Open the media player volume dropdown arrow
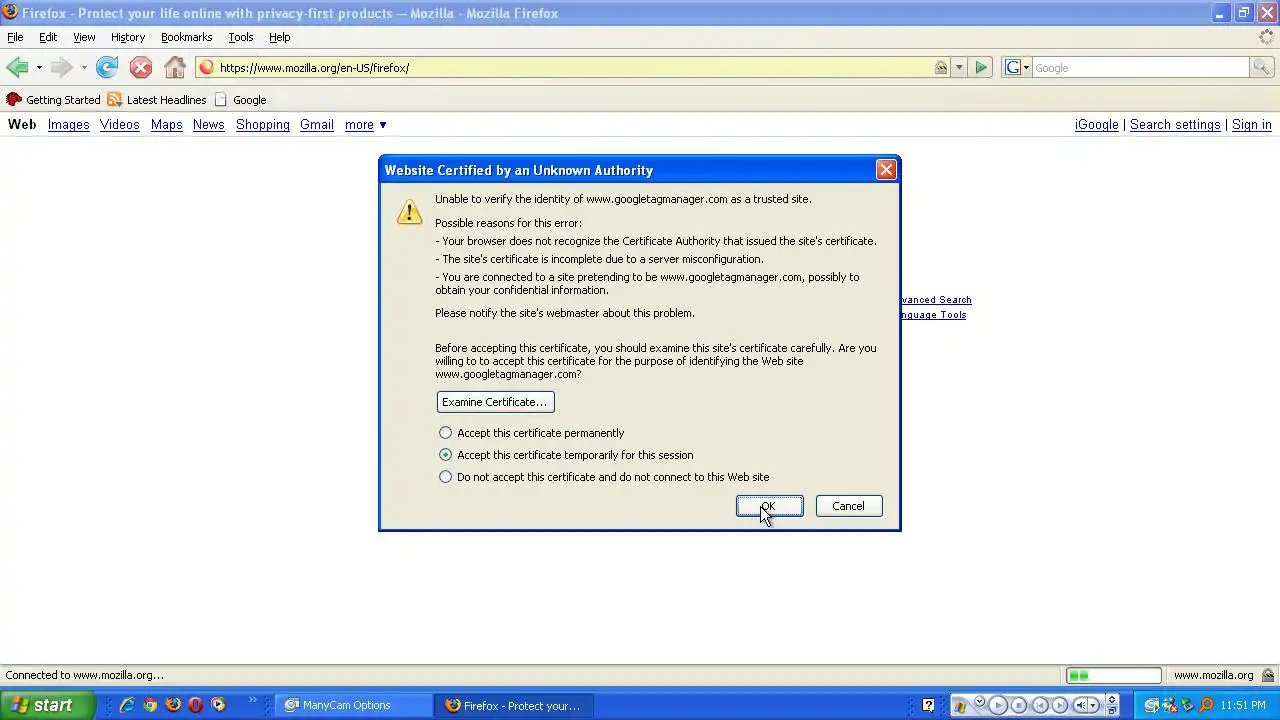Image resolution: width=1280 pixels, height=720 pixels. [x=1094, y=705]
